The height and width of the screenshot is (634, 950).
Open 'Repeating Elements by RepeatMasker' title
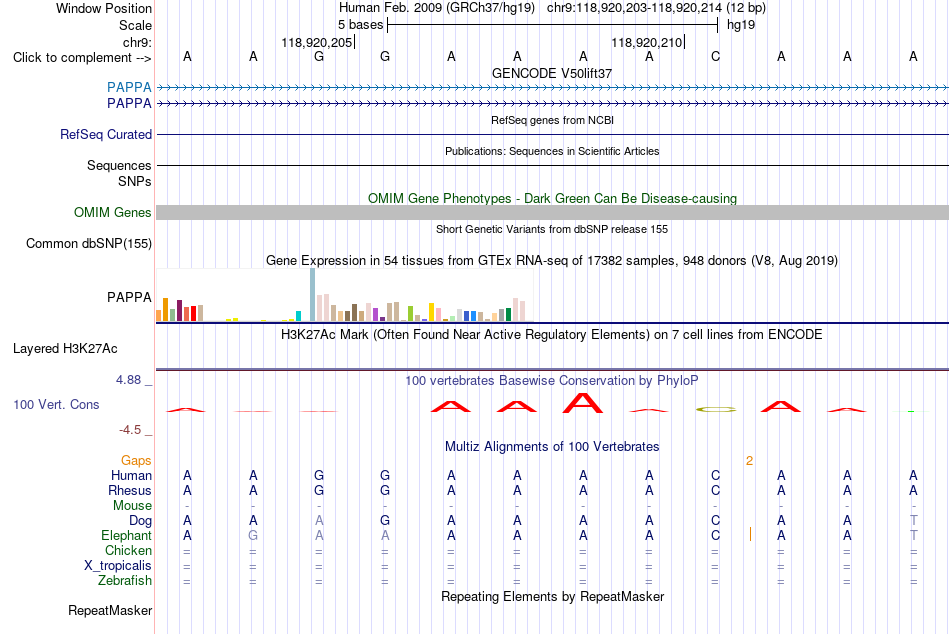(x=552, y=596)
